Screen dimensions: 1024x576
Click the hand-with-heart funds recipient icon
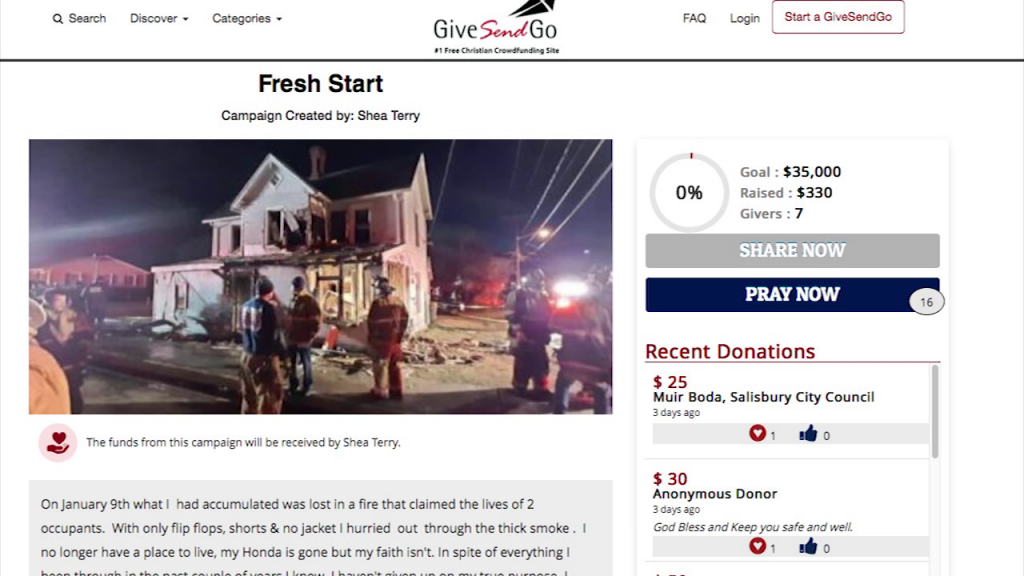pos(57,443)
